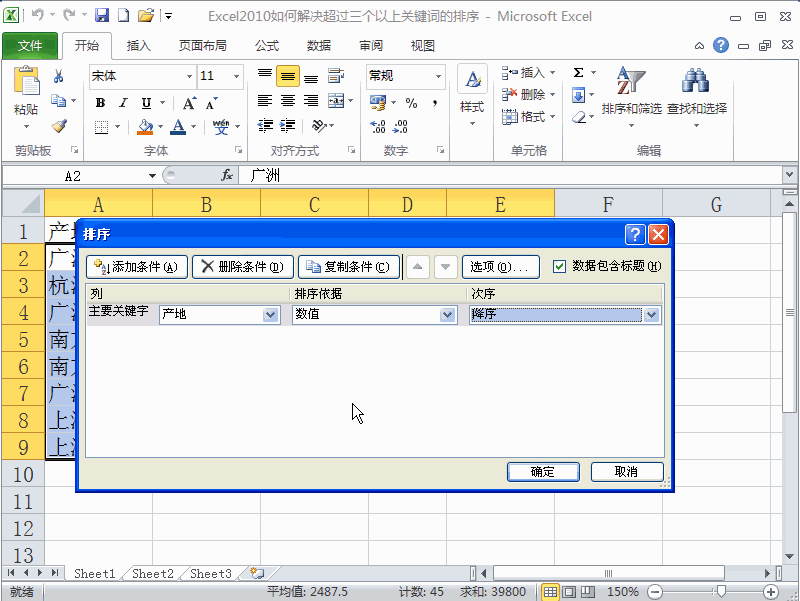Switch to Page Break Preview icon
Screen dimensions: 800x601
[x=587, y=592]
